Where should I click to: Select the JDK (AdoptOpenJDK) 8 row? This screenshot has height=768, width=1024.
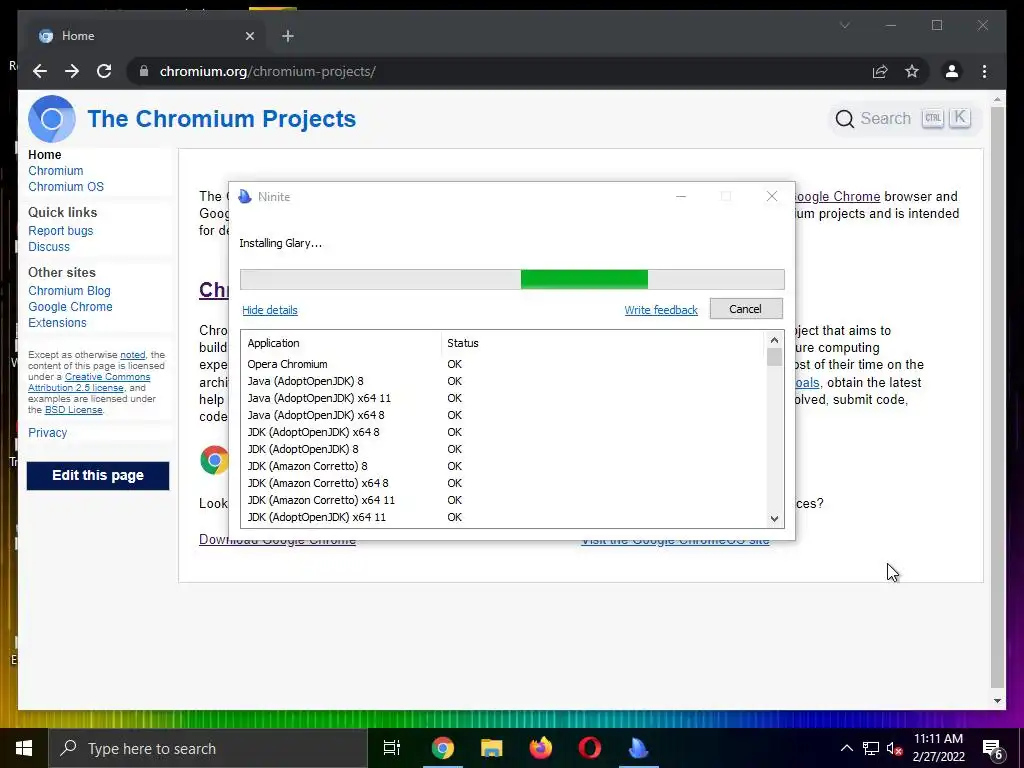(x=503, y=449)
